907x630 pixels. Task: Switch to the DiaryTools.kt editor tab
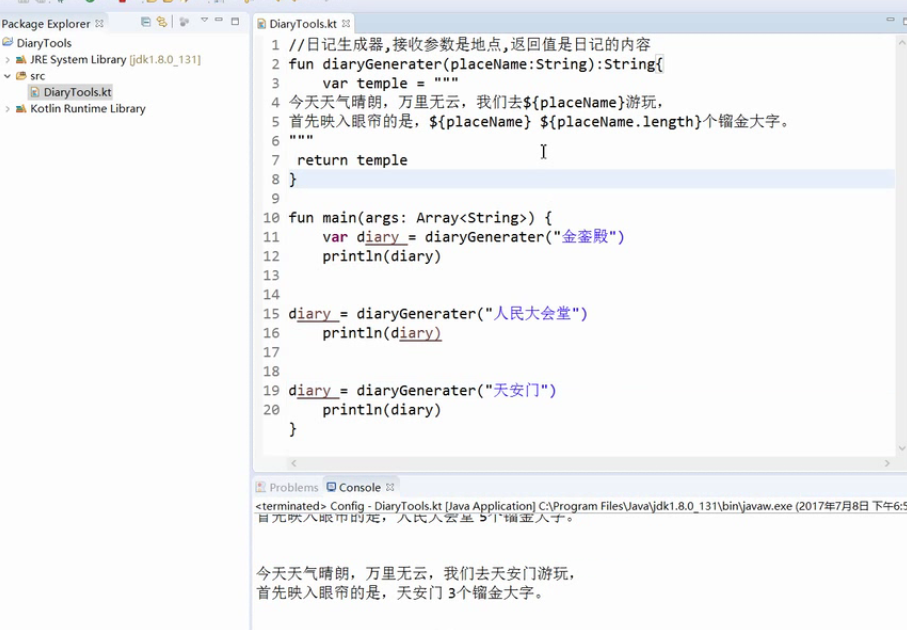tap(303, 24)
